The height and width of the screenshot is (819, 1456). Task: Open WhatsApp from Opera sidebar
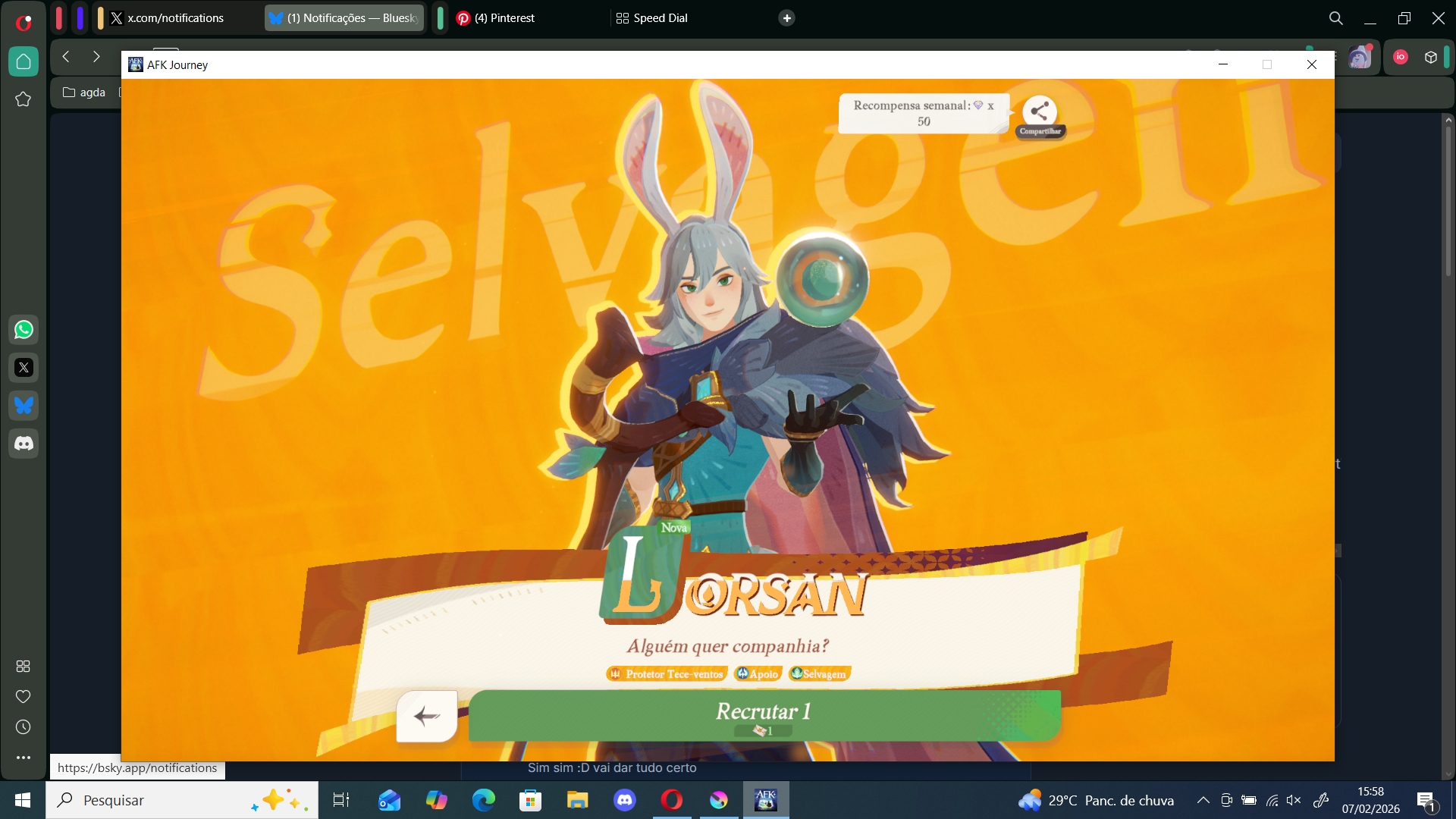[x=24, y=330]
